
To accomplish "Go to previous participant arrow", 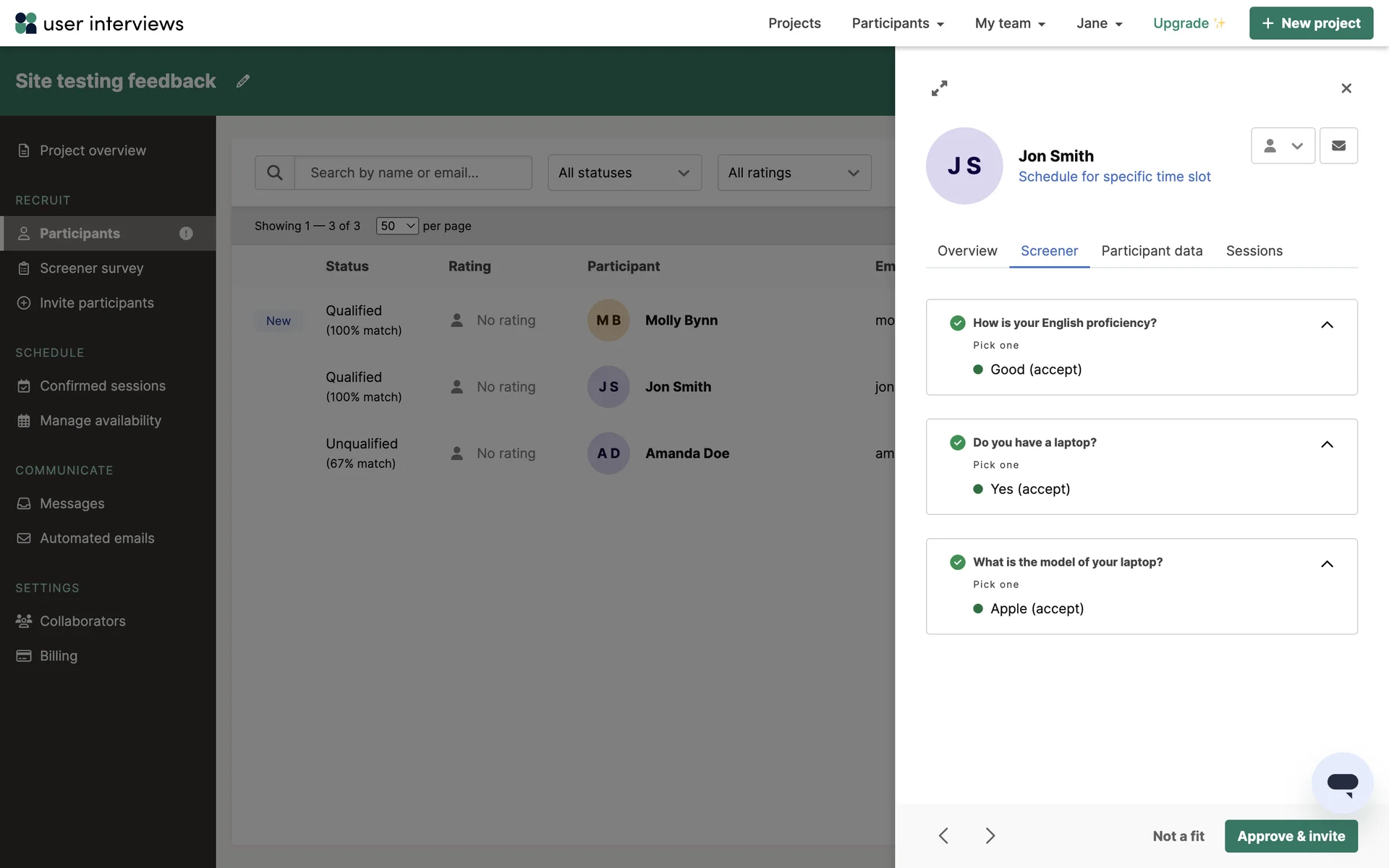I will 943,836.
